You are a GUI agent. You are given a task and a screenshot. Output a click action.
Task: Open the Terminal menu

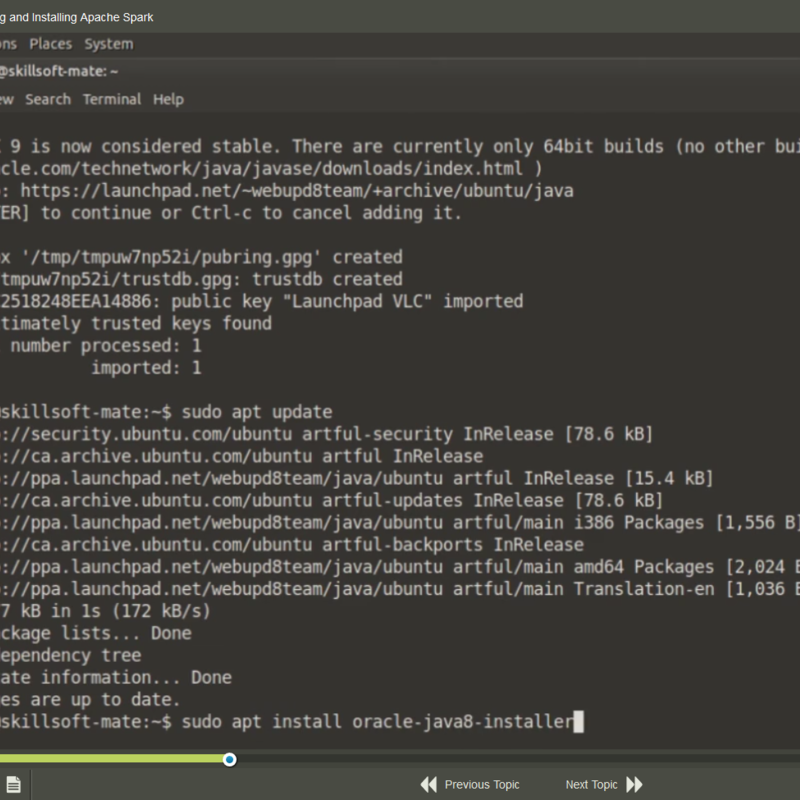(112, 99)
